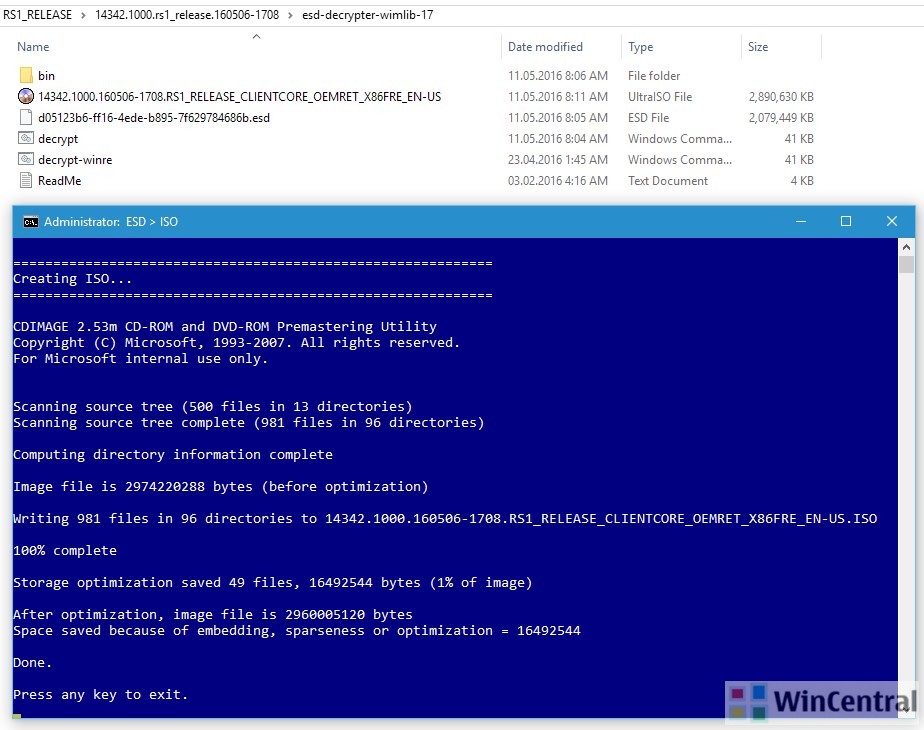Expand breadcrumb chevron after RS1_RELEASE
This screenshot has height=730, width=924.
[x=84, y=15]
